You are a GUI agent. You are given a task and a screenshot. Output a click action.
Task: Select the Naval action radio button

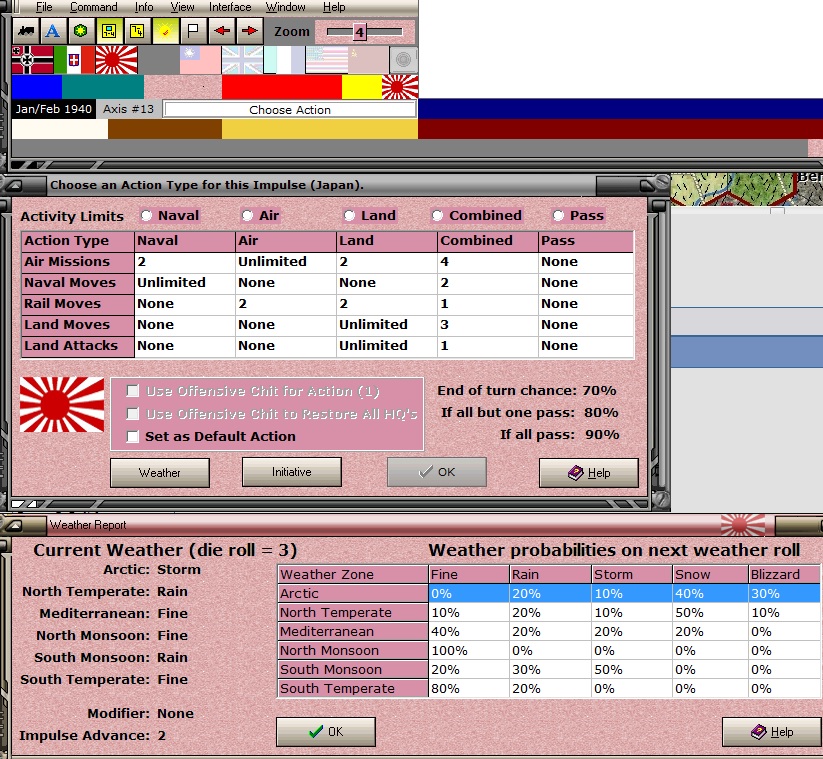146,216
